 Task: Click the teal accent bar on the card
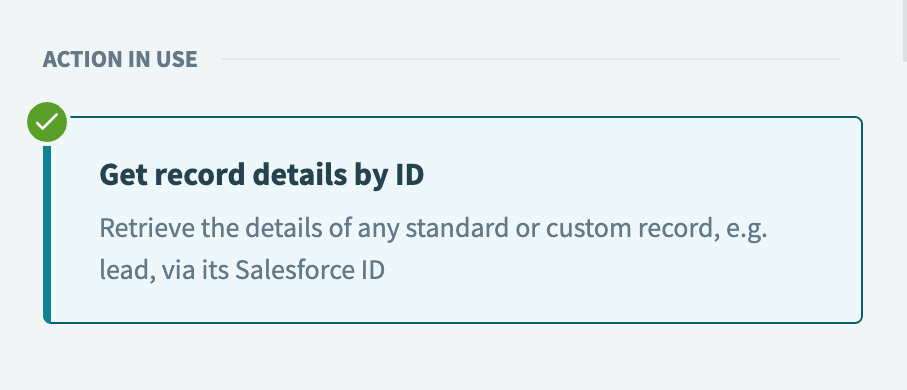click(47, 233)
